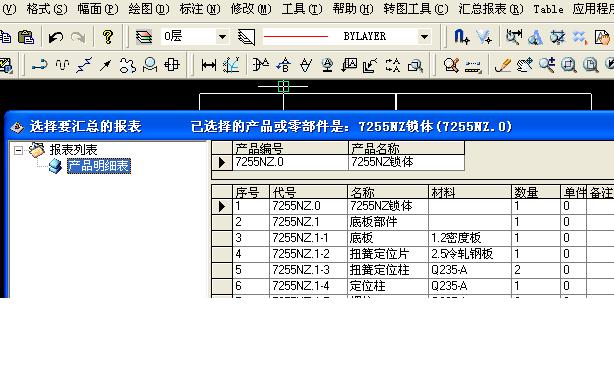Screen dimensions: 614x384
Task: Click the 数量 column header
Action: pos(536,192)
